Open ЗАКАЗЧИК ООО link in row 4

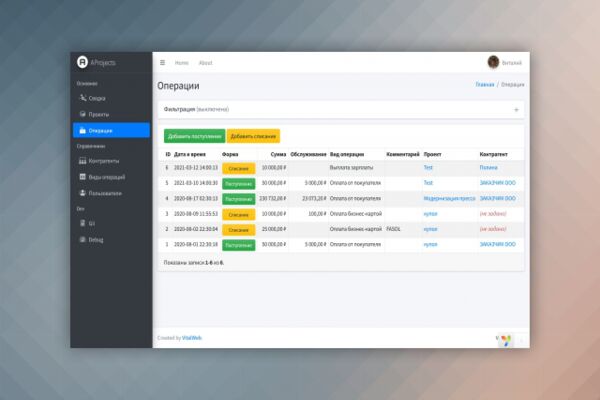point(497,198)
